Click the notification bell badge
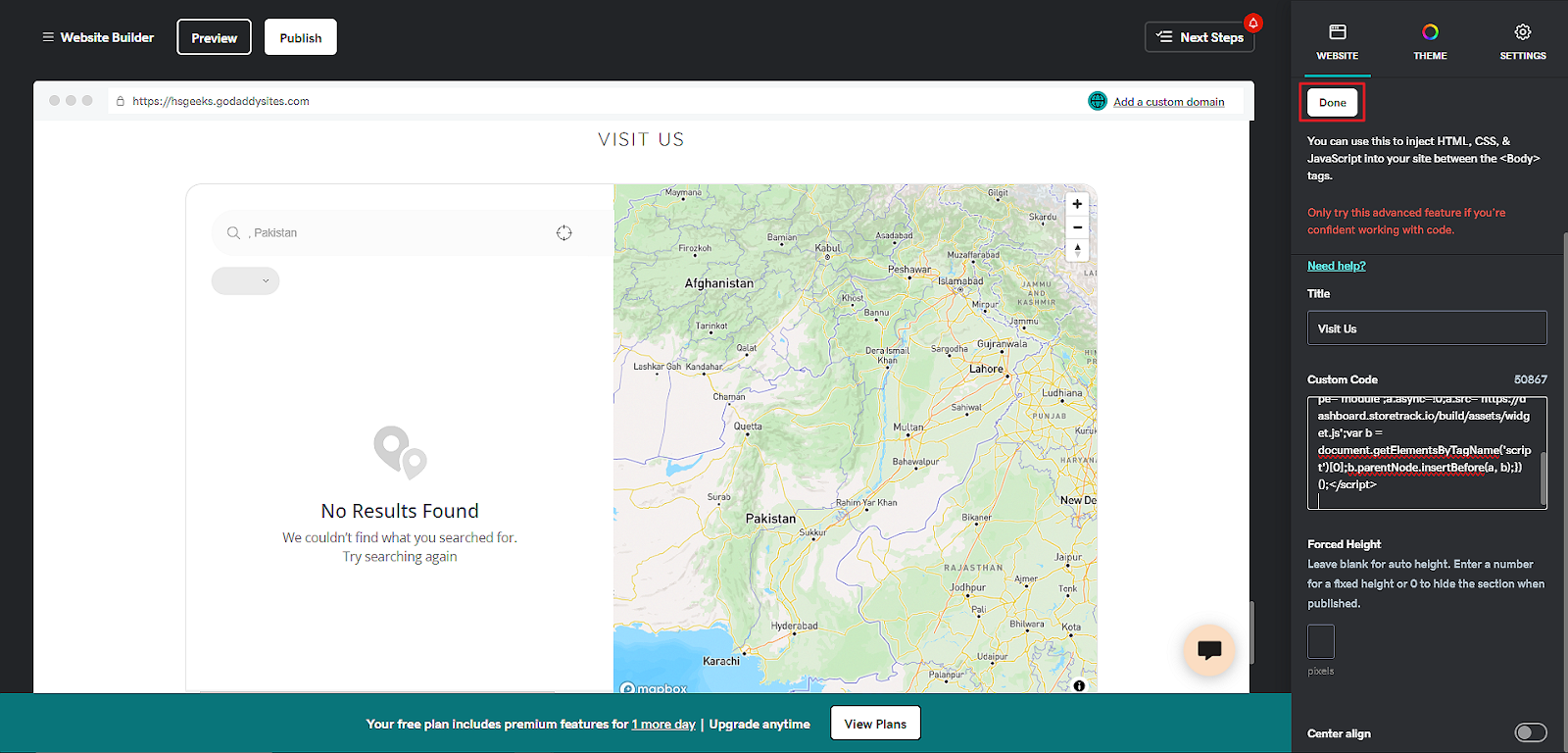This screenshot has height=753, width=1568. pos(1252,23)
